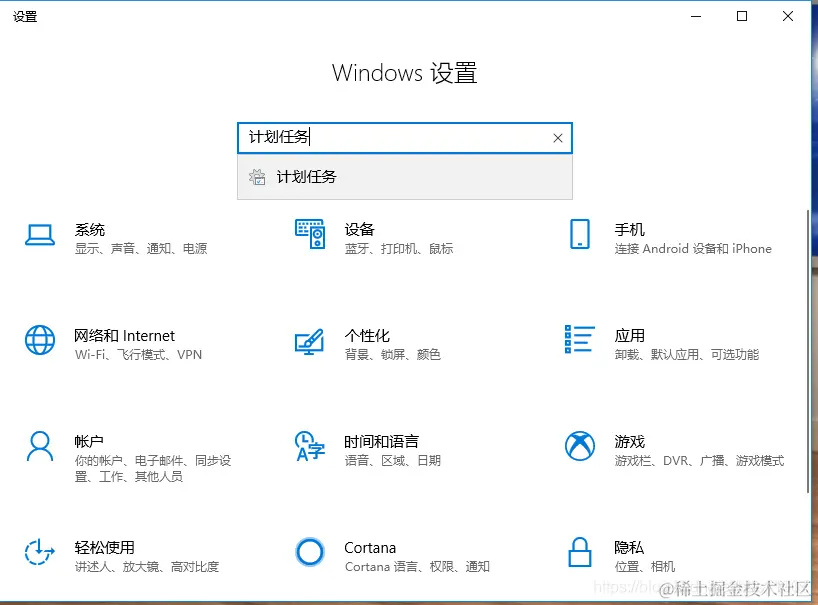Click the text 显示、声音、通知、电源

(141, 249)
